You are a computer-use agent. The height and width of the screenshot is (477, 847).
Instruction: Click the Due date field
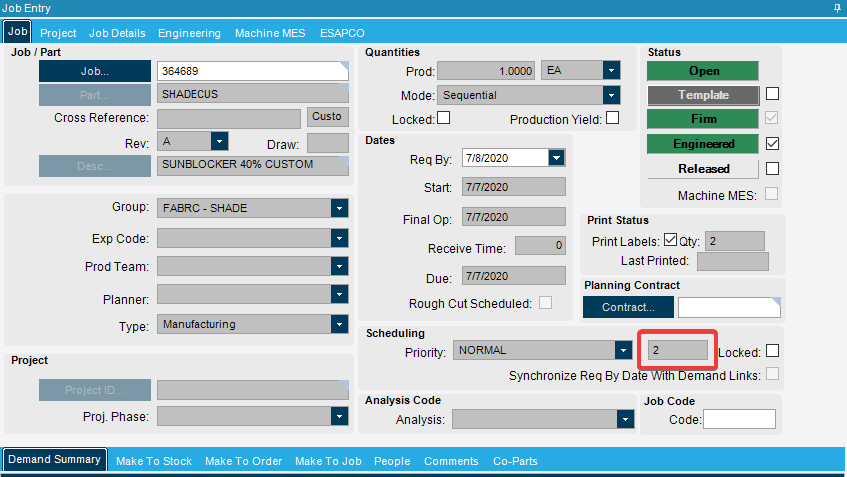click(514, 276)
